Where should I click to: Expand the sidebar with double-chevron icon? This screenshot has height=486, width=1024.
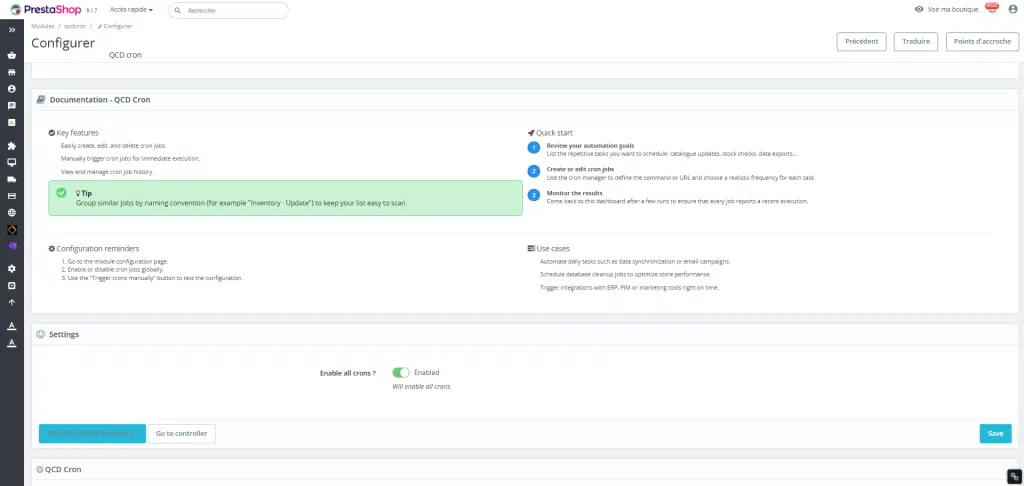coord(12,30)
